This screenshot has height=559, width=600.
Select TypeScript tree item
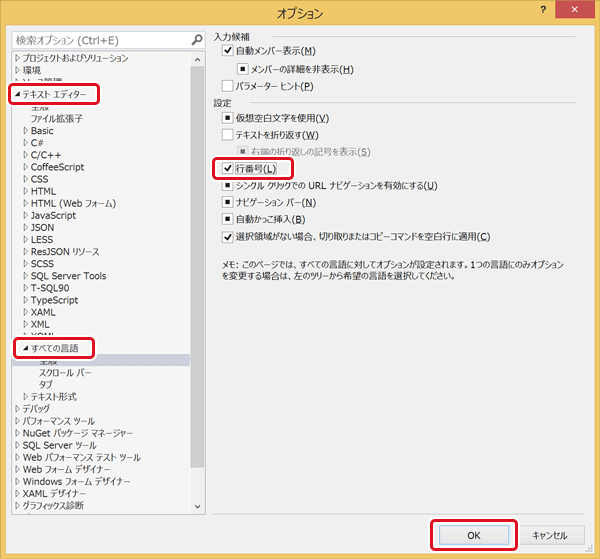(x=54, y=300)
